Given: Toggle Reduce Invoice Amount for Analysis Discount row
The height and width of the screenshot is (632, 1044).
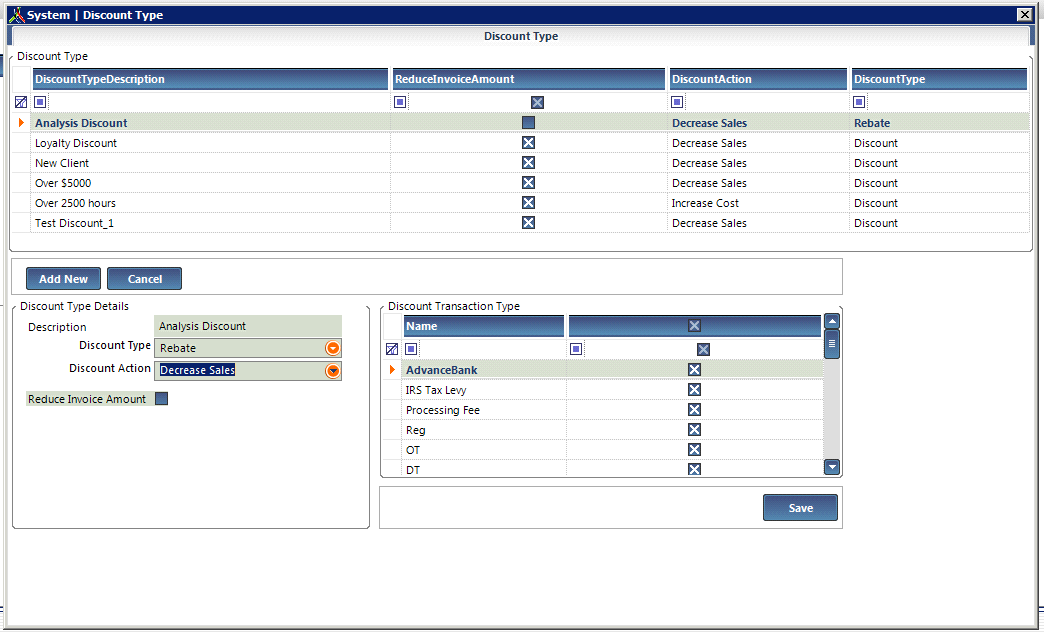Looking at the screenshot, I should click(x=528, y=123).
